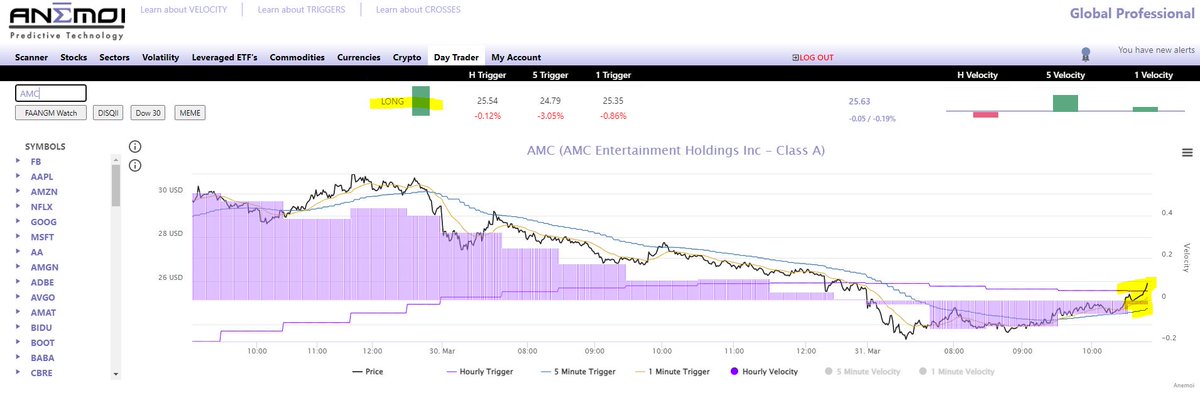Click the H Trigger value 25.54

487,101
